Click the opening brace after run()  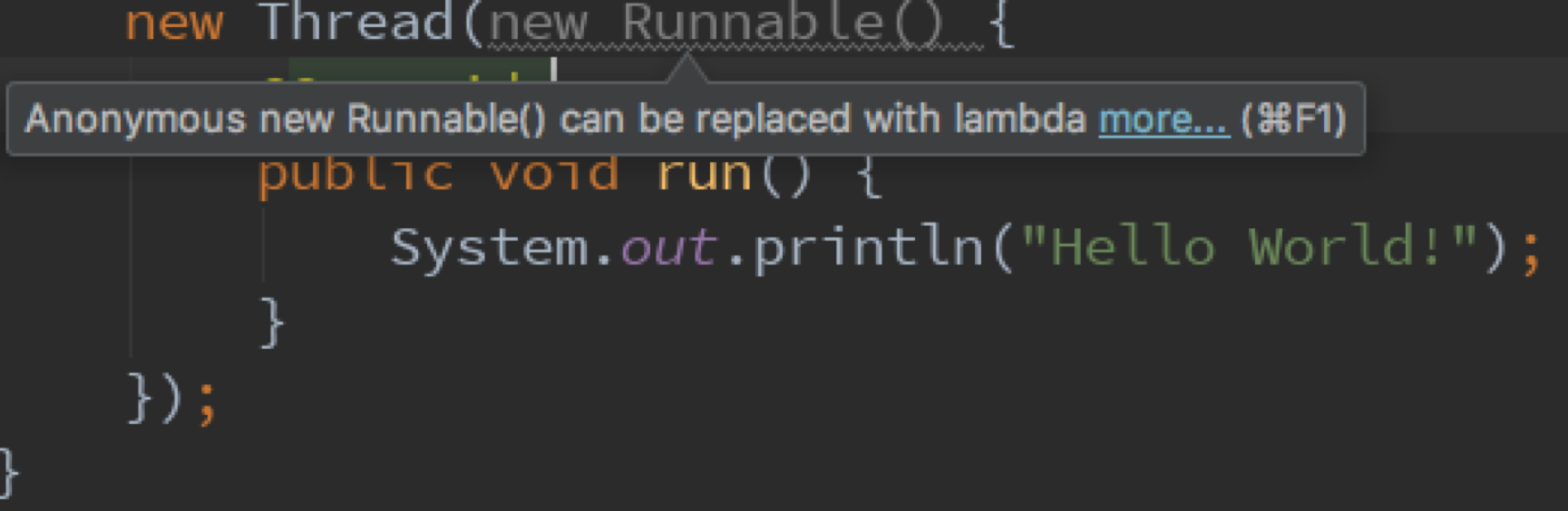(x=868, y=174)
